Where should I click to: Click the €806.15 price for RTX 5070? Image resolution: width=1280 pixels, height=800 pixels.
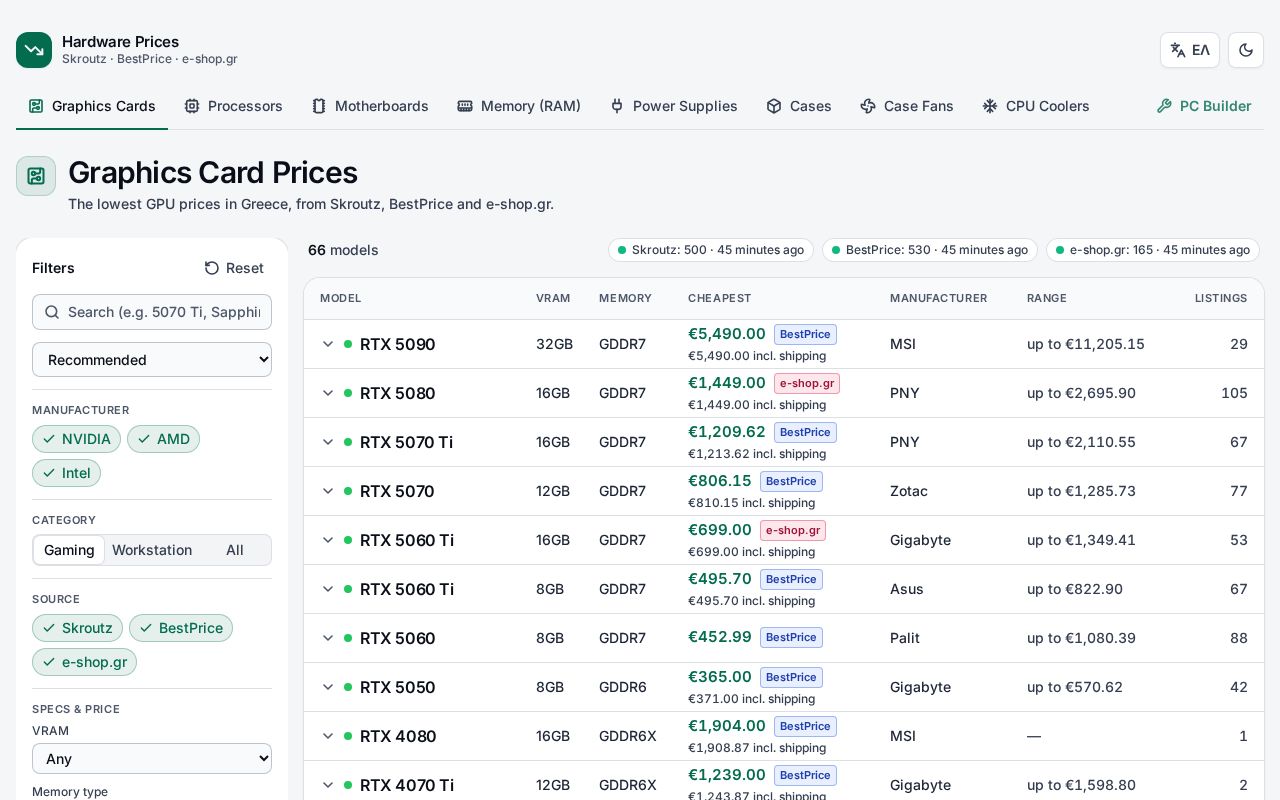(x=720, y=481)
